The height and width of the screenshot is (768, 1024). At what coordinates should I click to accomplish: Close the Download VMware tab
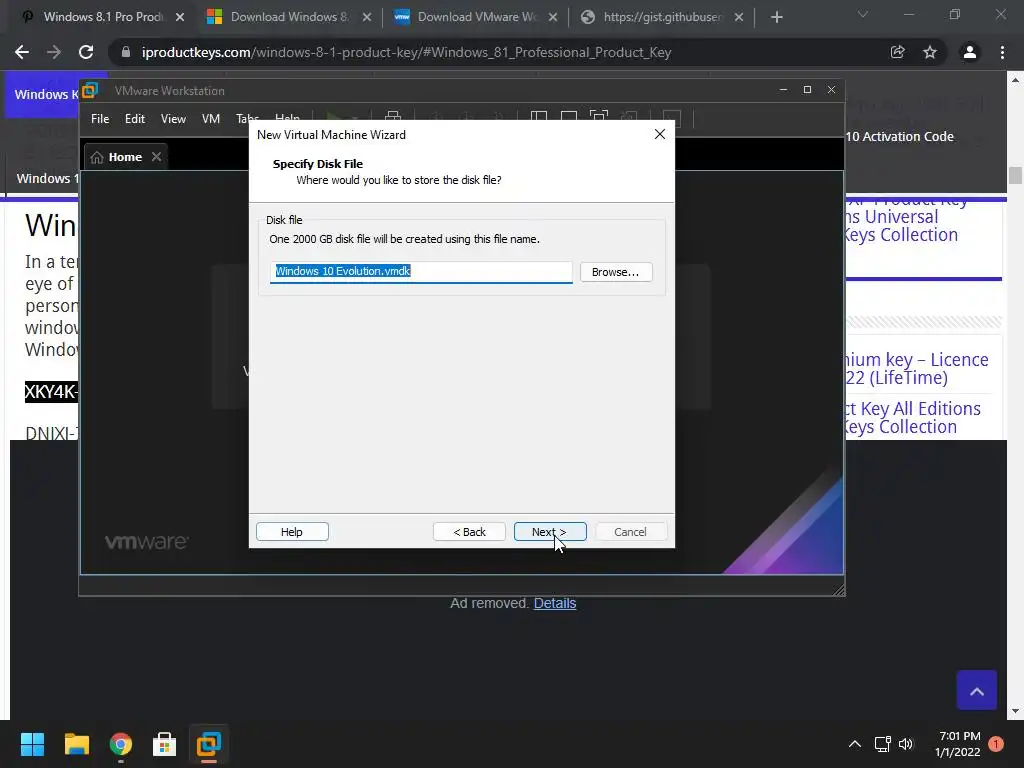click(x=553, y=18)
